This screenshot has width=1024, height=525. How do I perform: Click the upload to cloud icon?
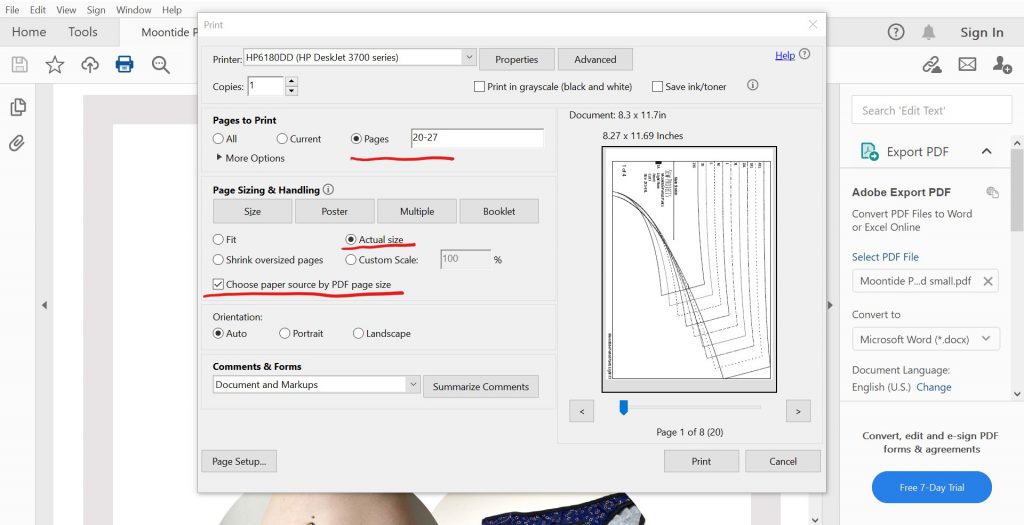89,64
